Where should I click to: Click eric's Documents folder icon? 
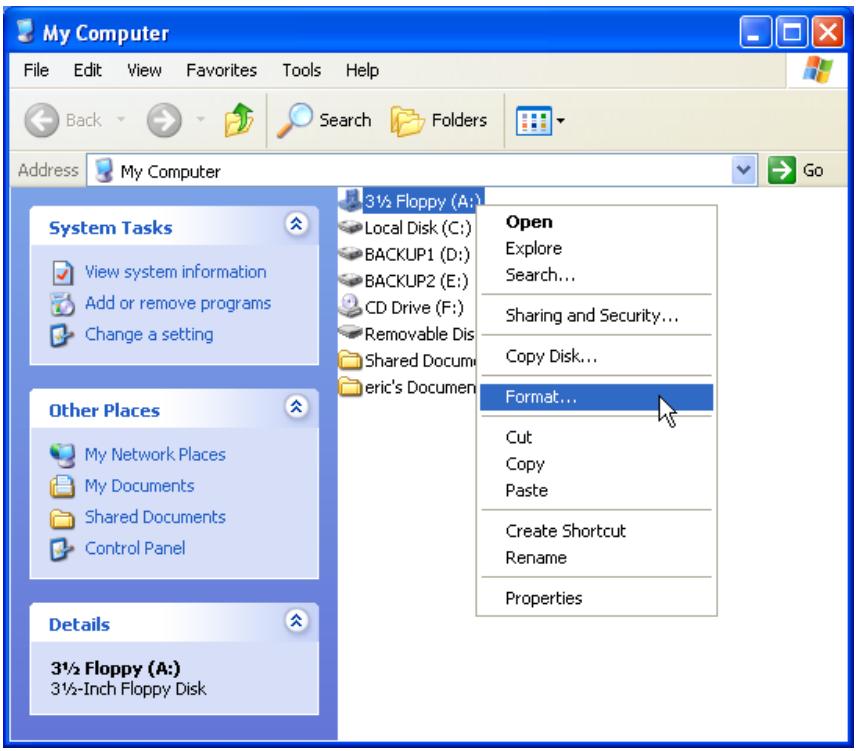(350, 387)
